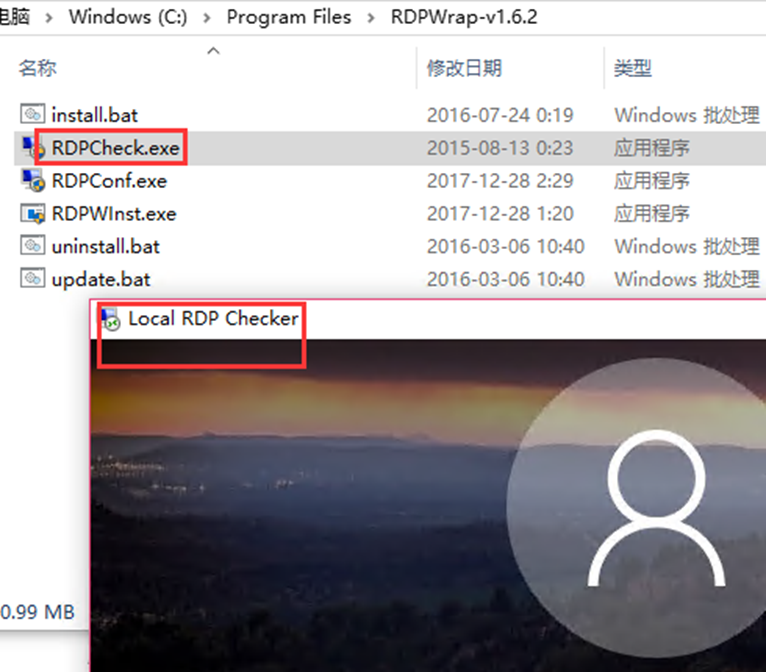This screenshot has height=672, width=766.
Task: Click date 2016-07-24 0:19 for install.bat
Action: click(x=500, y=115)
